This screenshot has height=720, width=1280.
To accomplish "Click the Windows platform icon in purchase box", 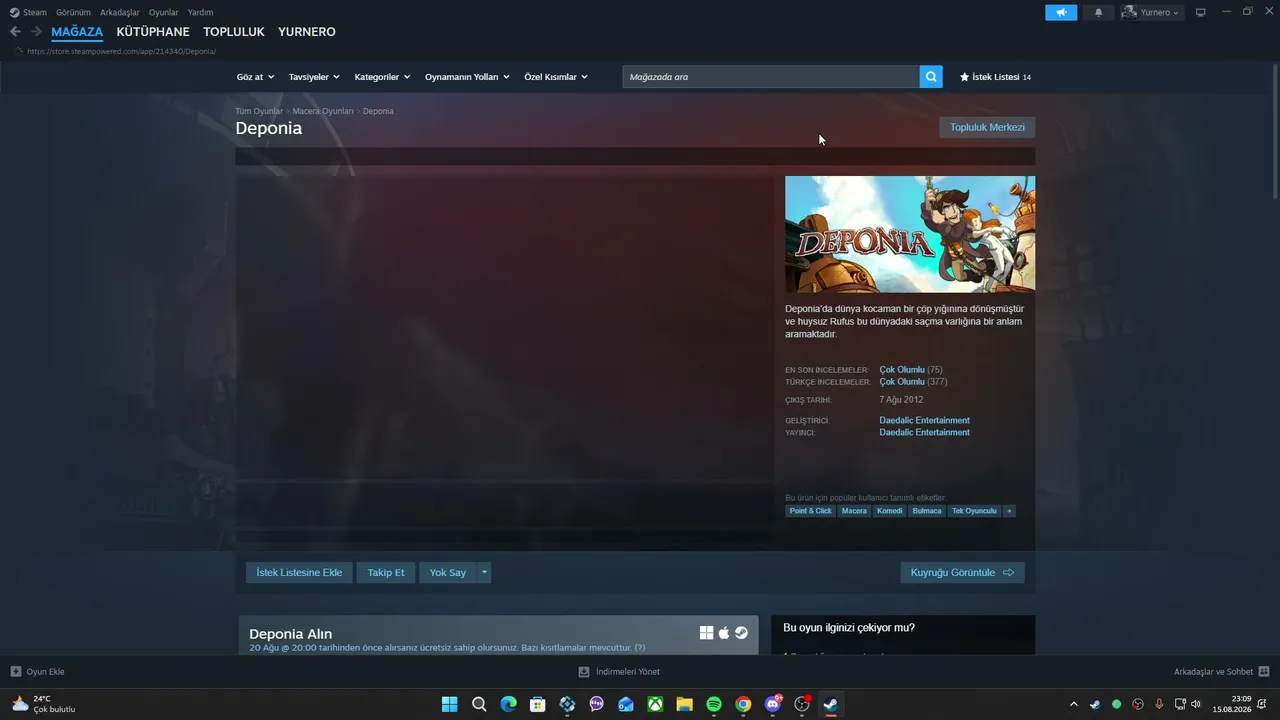I will pyautogui.click(x=706, y=633).
